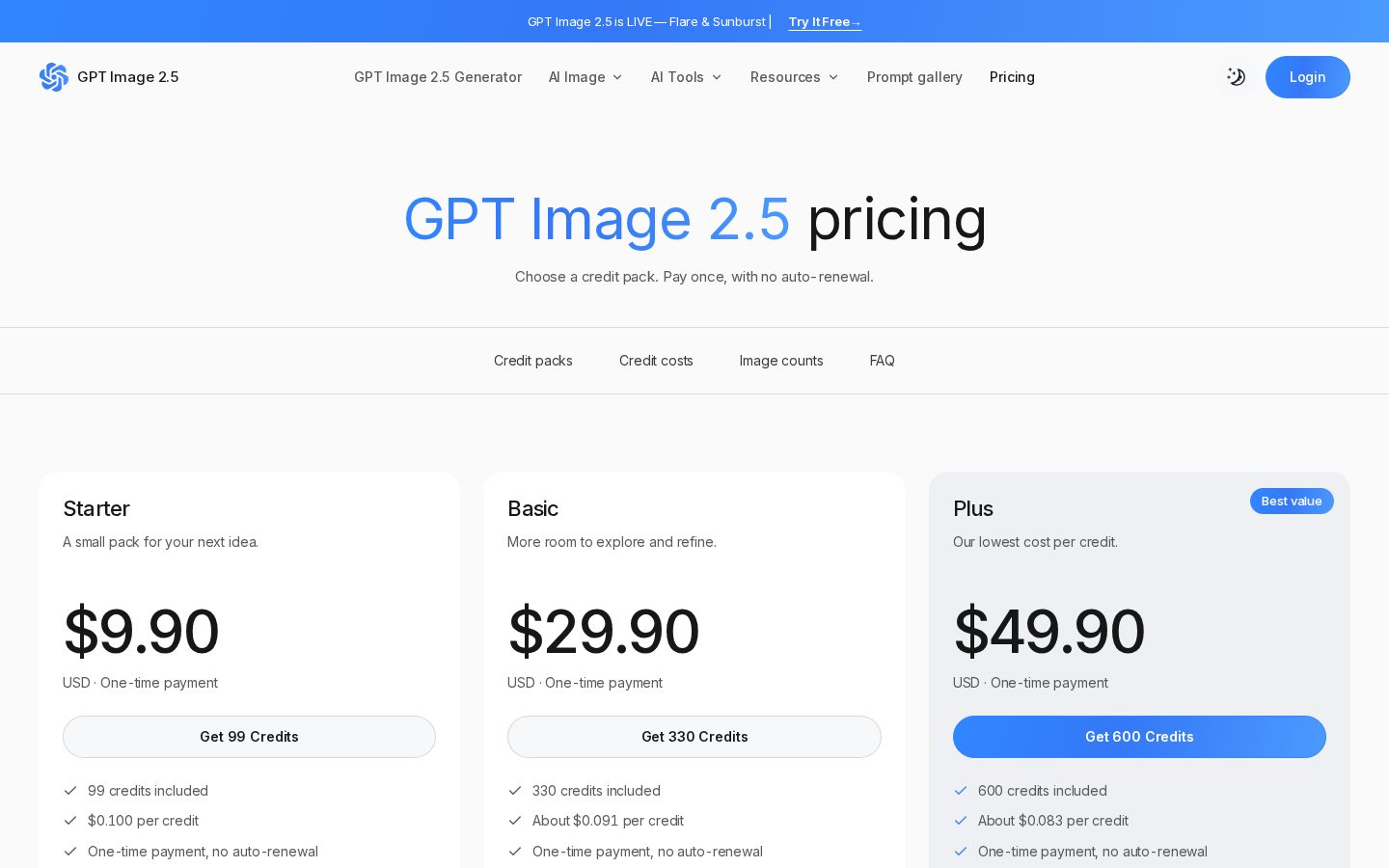
Task: Open the GPT Image 2.5 Generator page
Action: coord(438,77)
